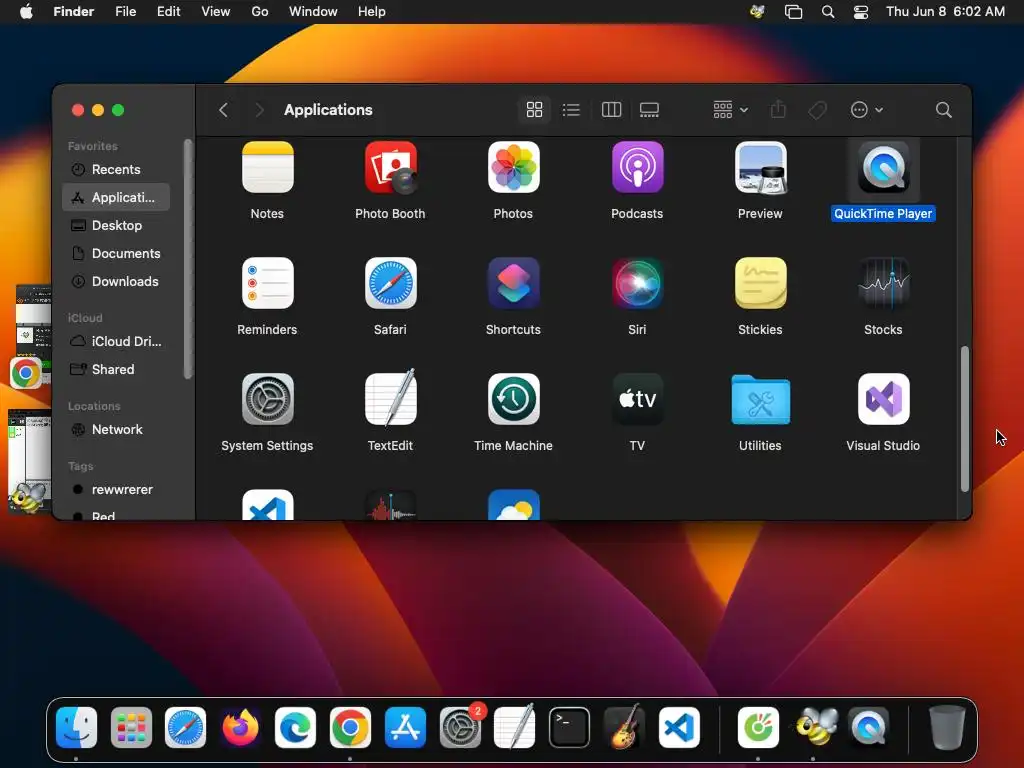Screen dimensions: 1024x768
Task: Switch to list view
Action: coord(571,110)
